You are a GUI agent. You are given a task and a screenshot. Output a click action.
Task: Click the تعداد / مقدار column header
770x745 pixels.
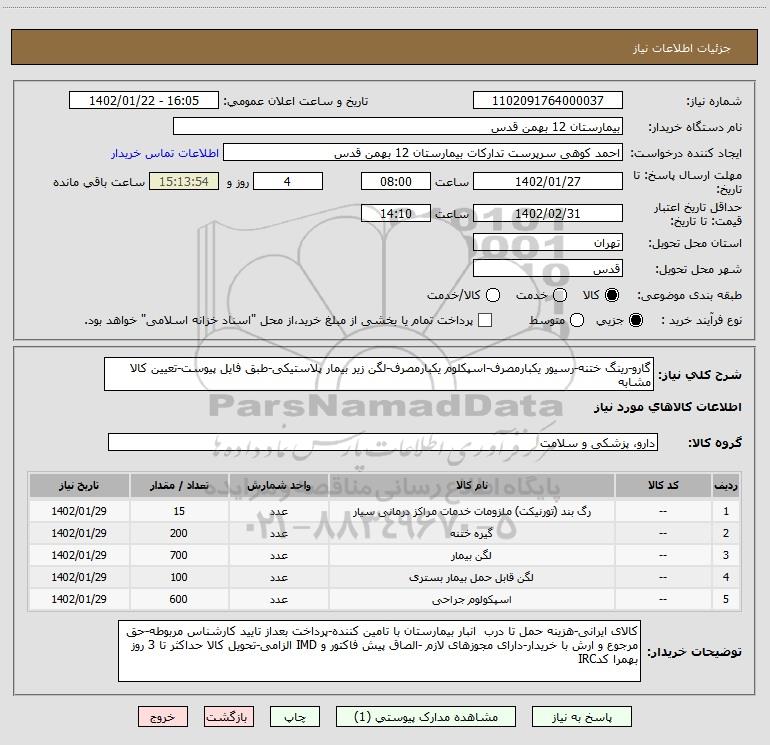point(179,485)
